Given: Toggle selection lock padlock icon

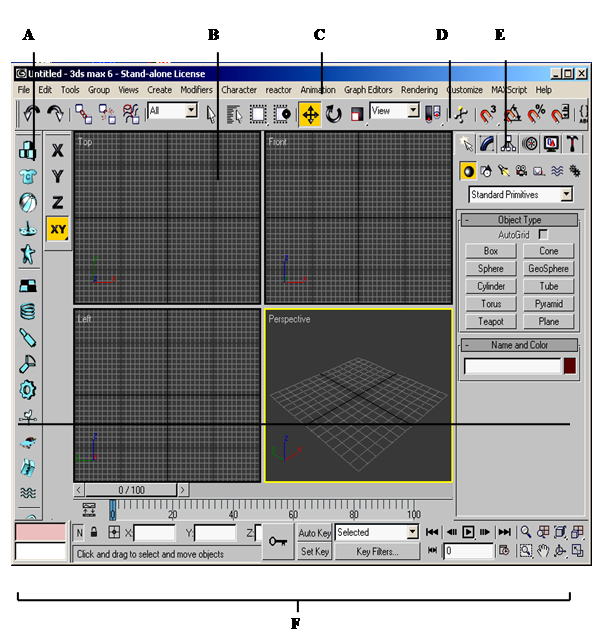Looking at the screenshot, I should 94,532.
